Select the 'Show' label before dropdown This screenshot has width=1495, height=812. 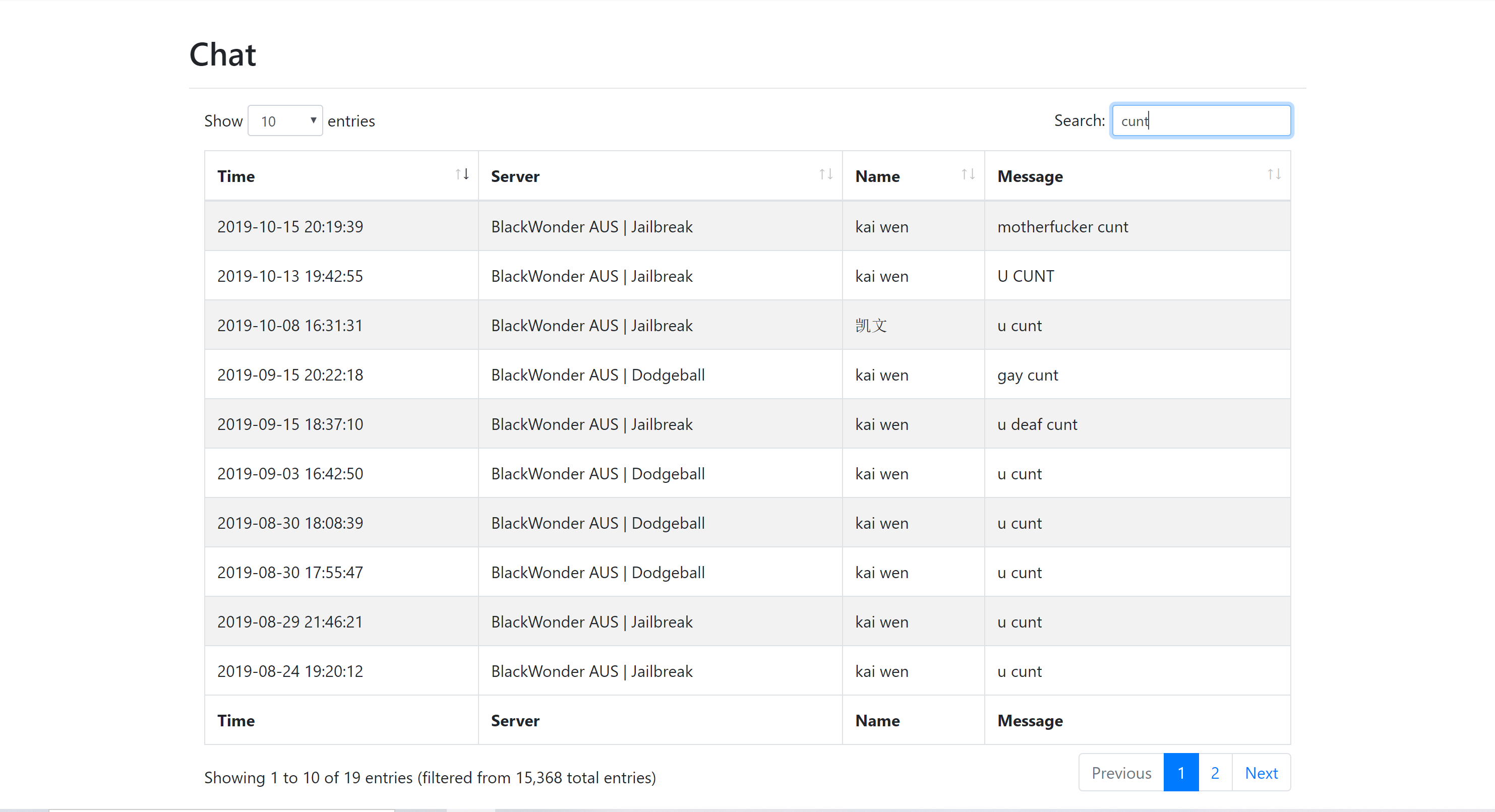[223, 121]
